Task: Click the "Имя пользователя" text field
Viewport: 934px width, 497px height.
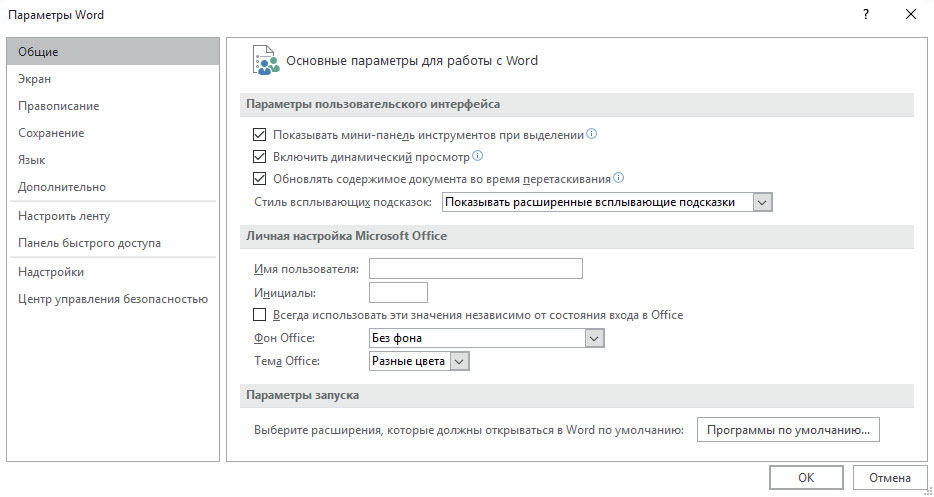Action: point(476,268)
